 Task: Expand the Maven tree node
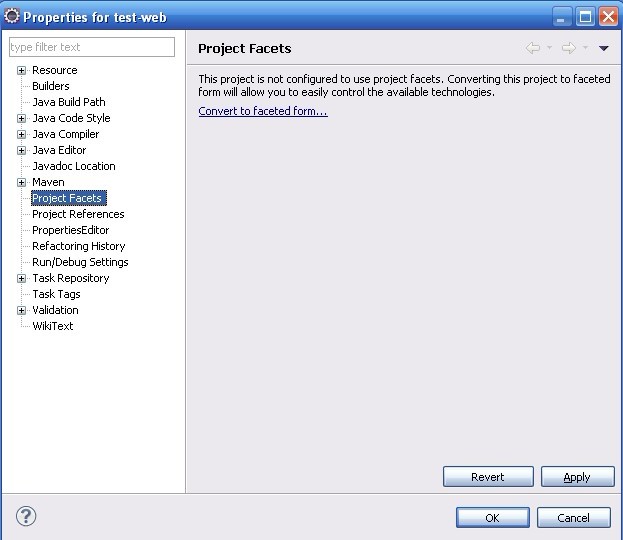click(x=22, y=182)
